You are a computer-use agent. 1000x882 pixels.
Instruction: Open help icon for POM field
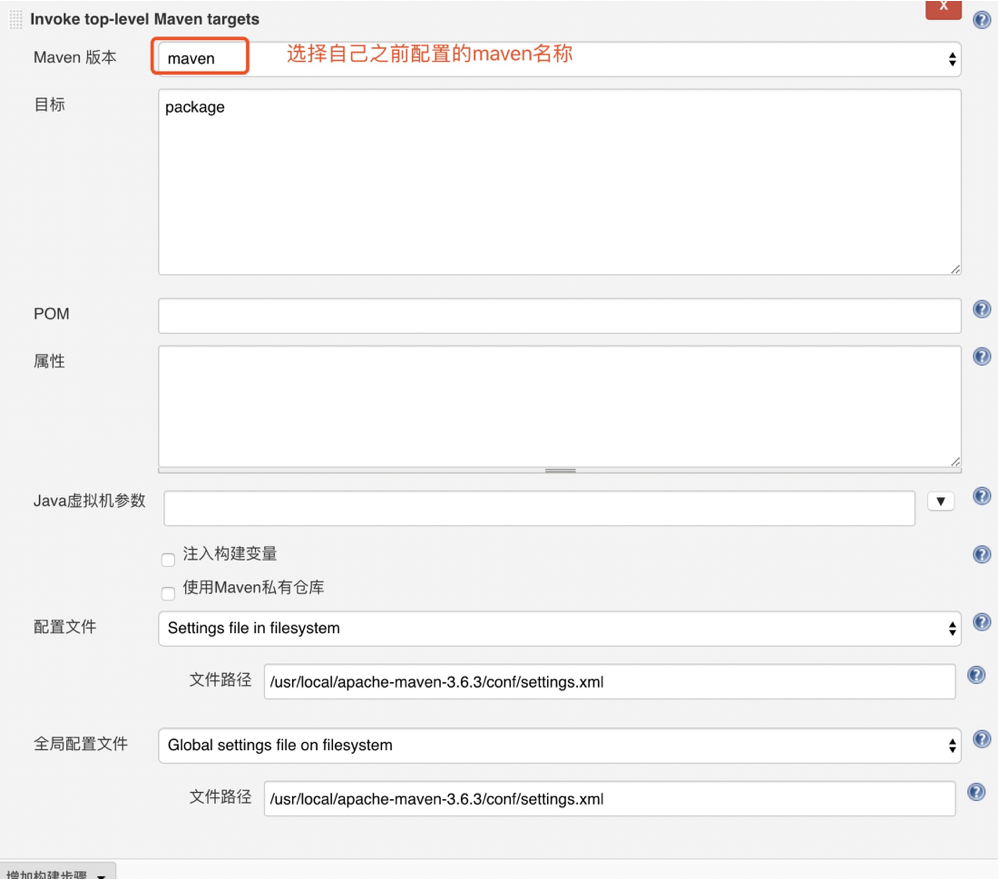(x=983, y=311)
